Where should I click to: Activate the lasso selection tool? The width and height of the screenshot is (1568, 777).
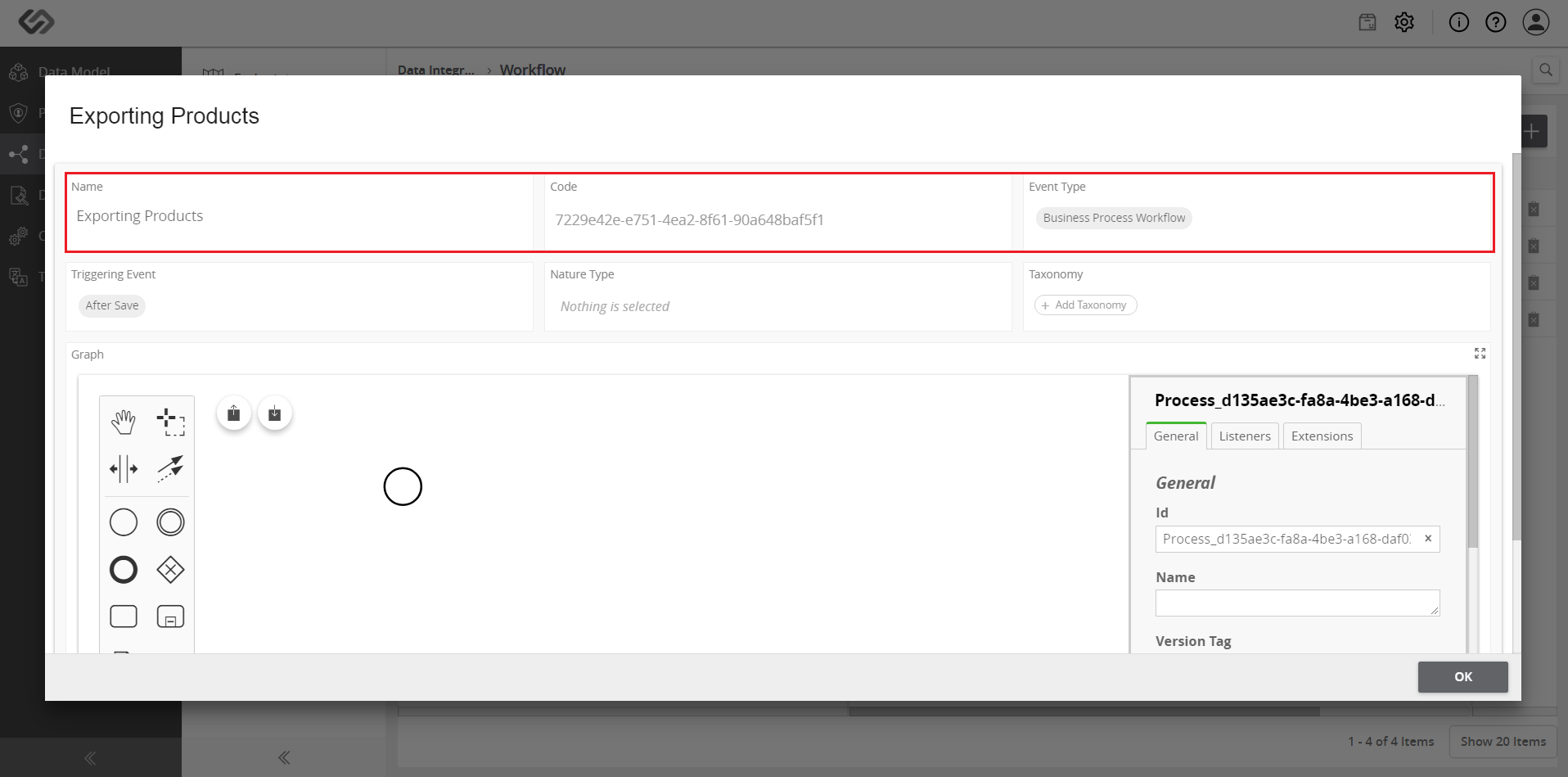tap(170, 422)
